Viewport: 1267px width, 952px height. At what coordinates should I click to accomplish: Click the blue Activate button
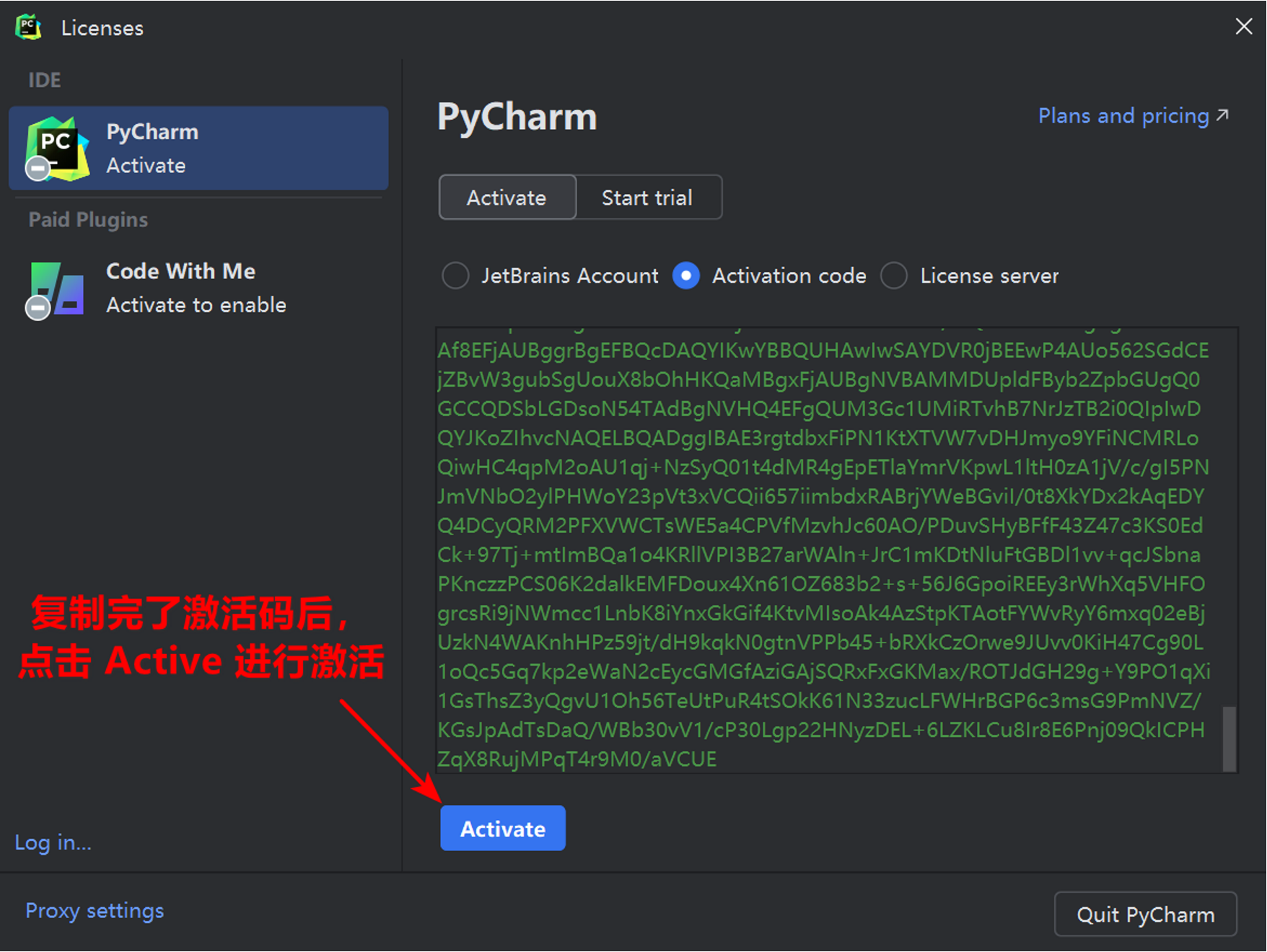pyautogui.click(x=503, y=829)
